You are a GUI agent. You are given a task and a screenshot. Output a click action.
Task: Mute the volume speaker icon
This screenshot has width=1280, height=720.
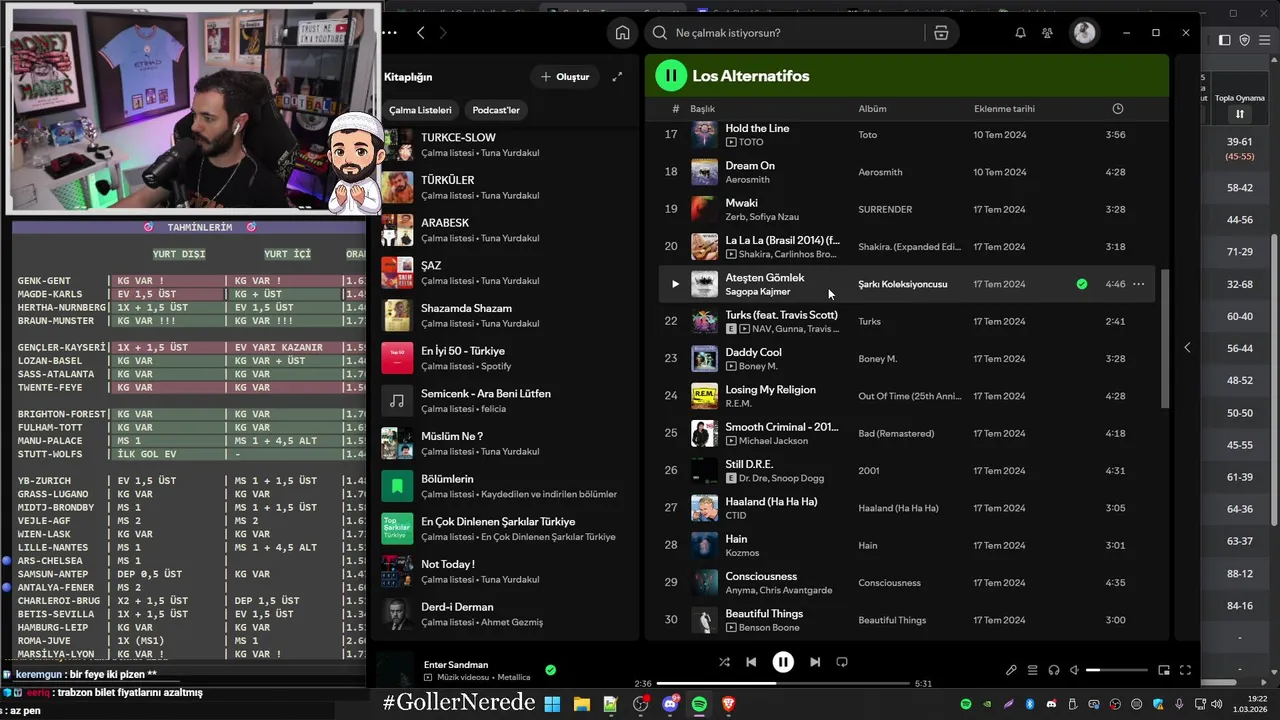(1074, 670)
